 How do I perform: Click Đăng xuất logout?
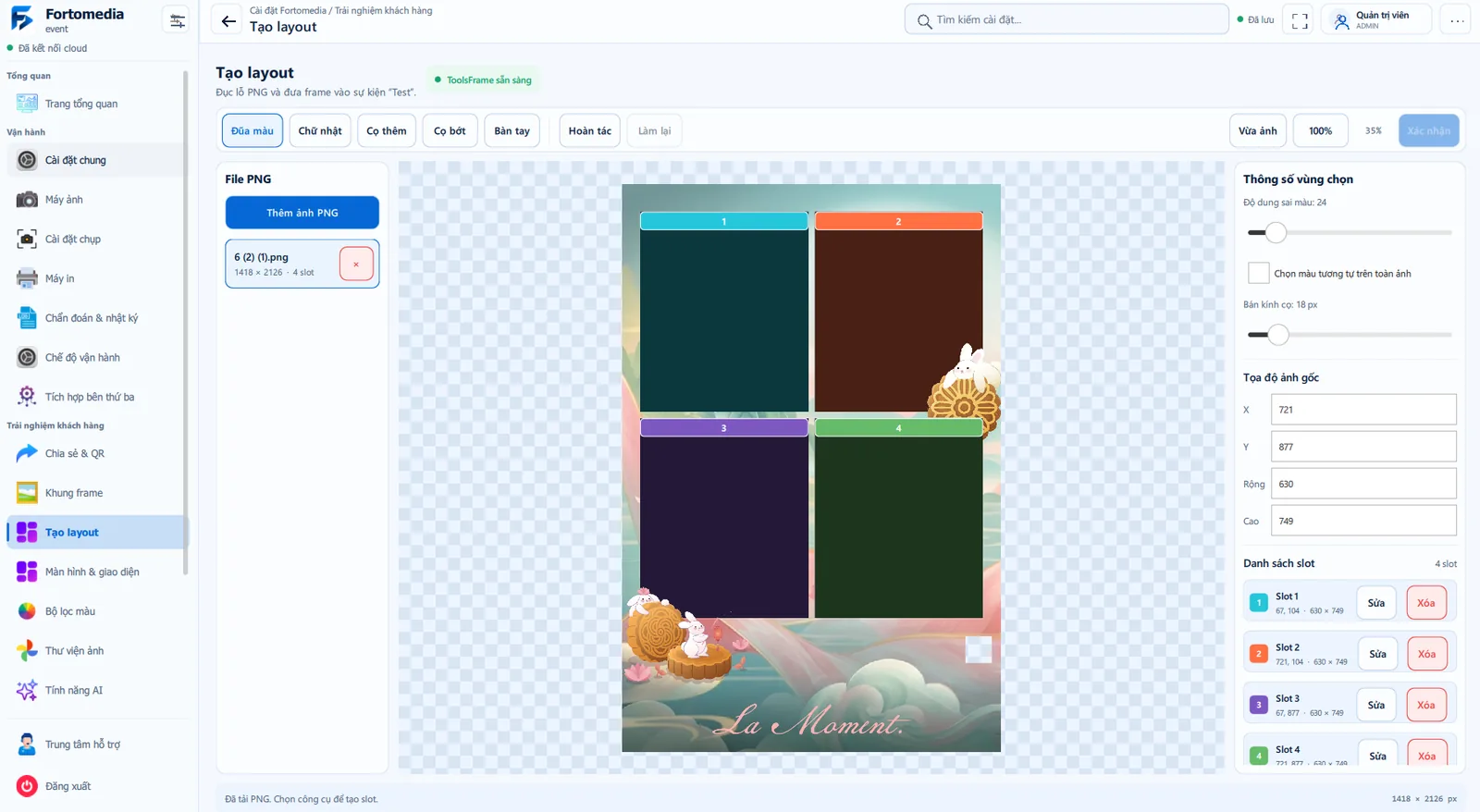pos(96,786)
